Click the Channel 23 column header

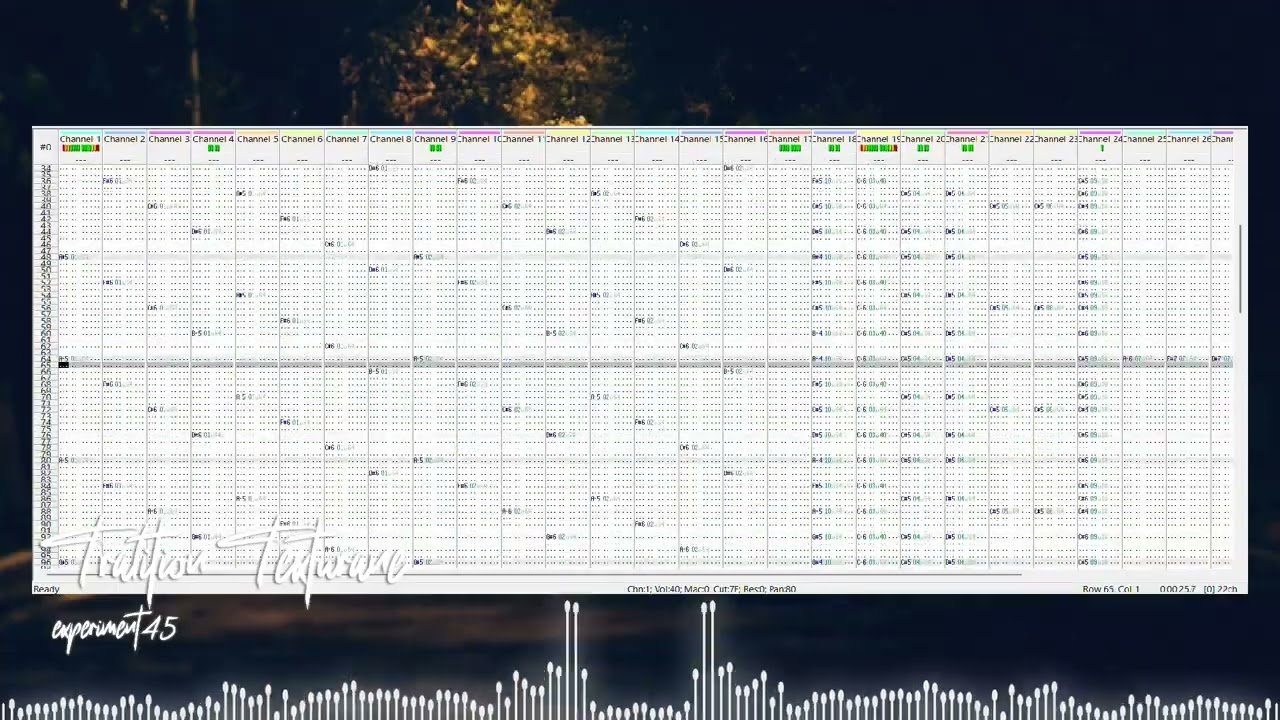click(1055, 139)
